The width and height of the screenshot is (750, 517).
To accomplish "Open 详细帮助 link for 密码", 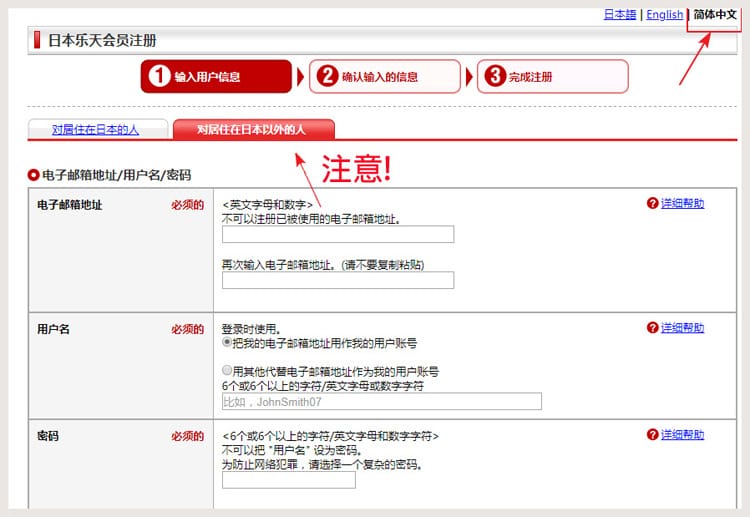I will [682, 435].
